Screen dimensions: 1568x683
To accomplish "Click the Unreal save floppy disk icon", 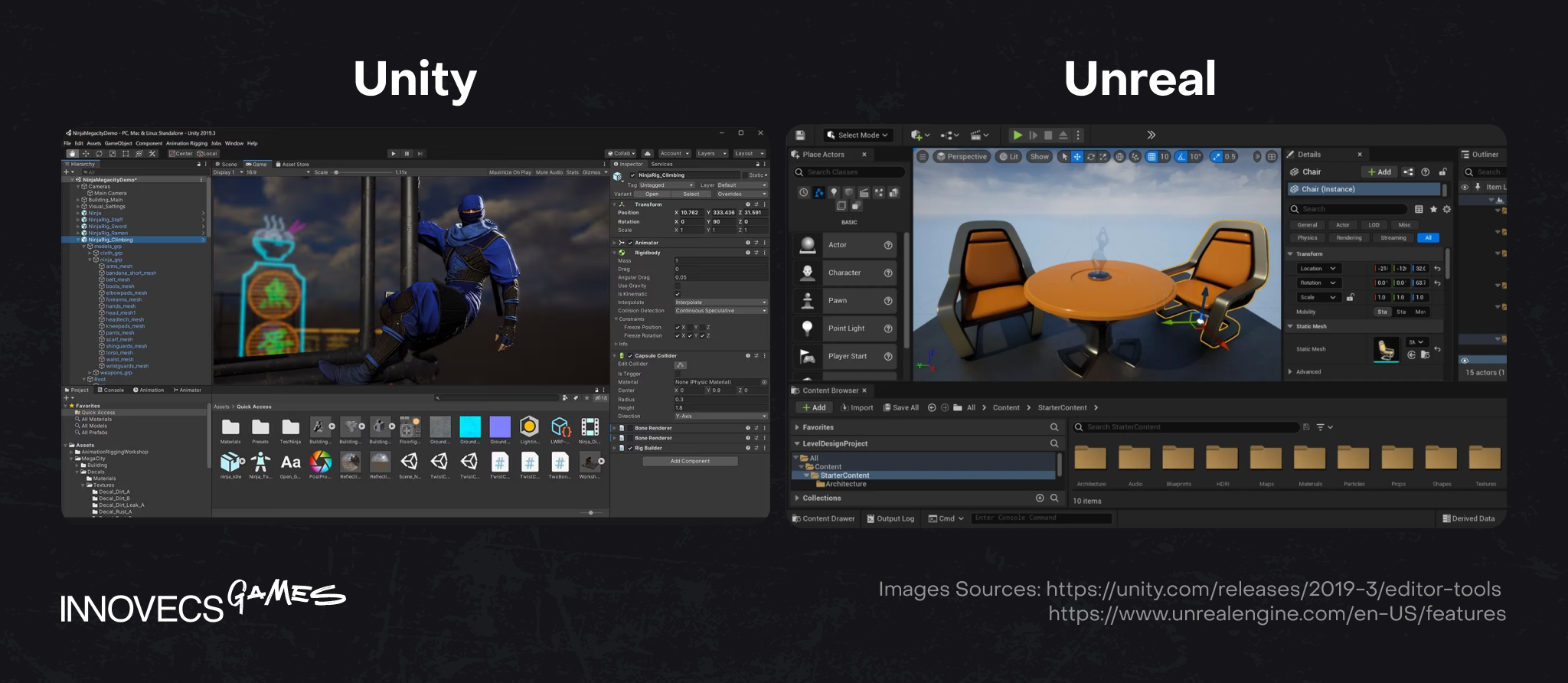I will [800, 136].
